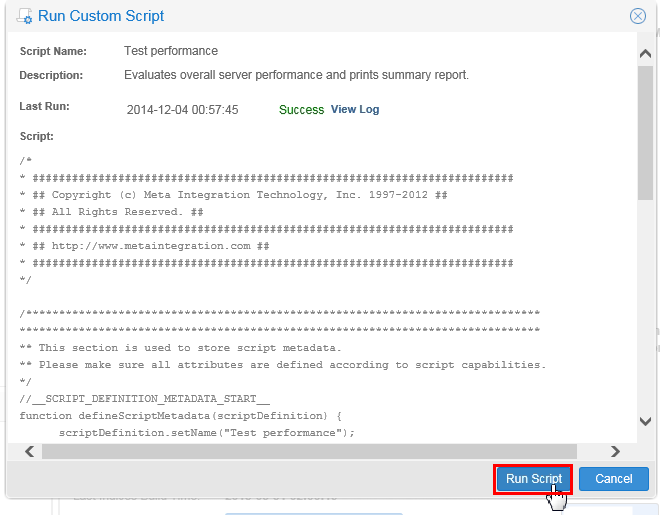
Task: Click the Success status text
Action: tap(301, 110)
